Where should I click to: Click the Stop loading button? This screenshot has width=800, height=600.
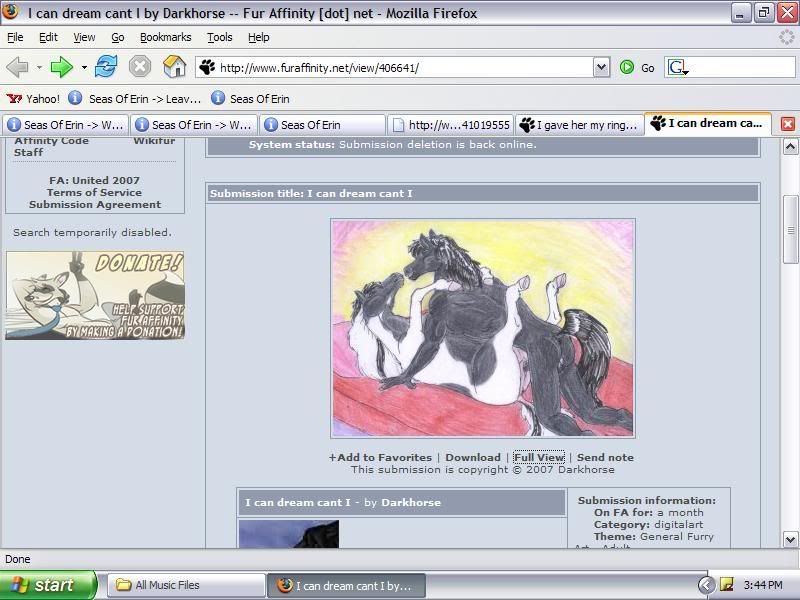coord(140,67)
